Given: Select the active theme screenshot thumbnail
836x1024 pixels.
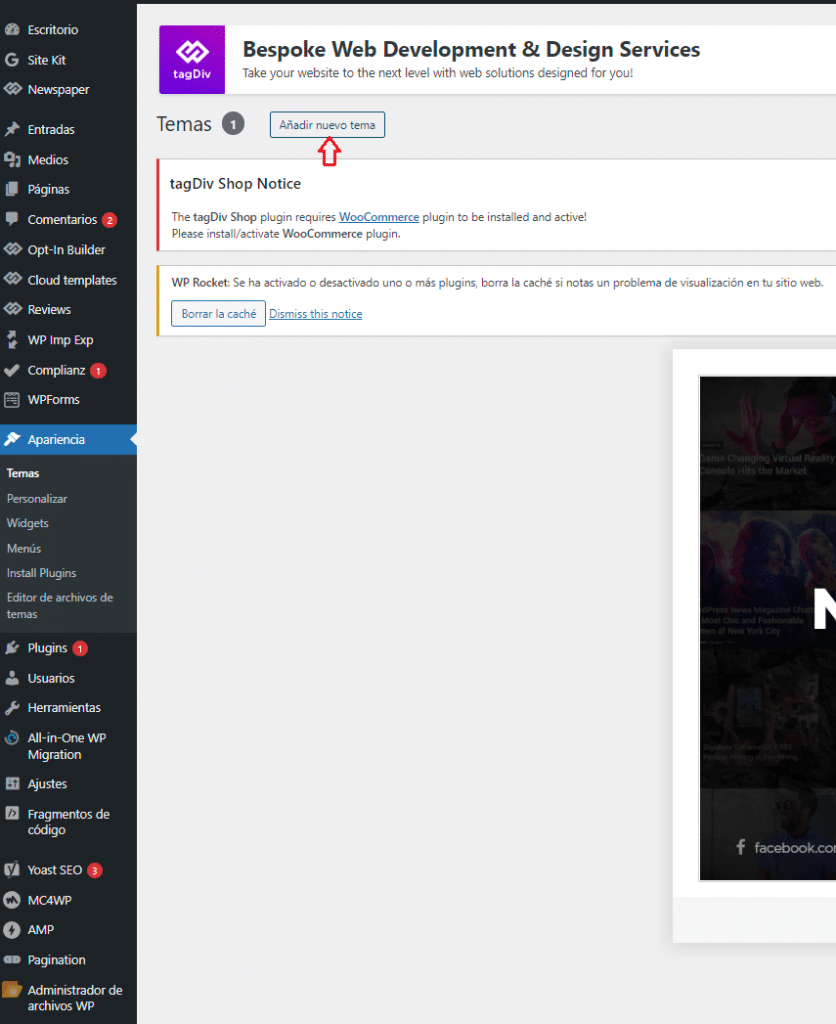Looking at the screenshot, I should coord(768,628).
